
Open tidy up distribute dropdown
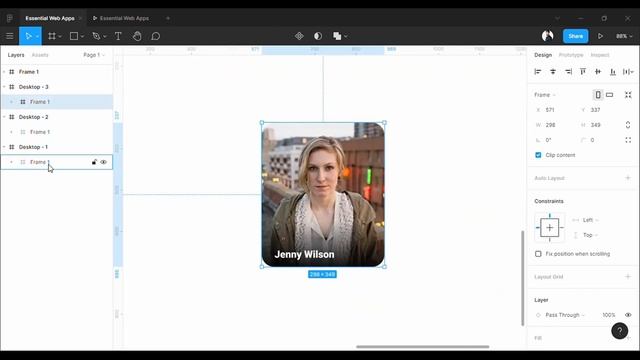628,71
